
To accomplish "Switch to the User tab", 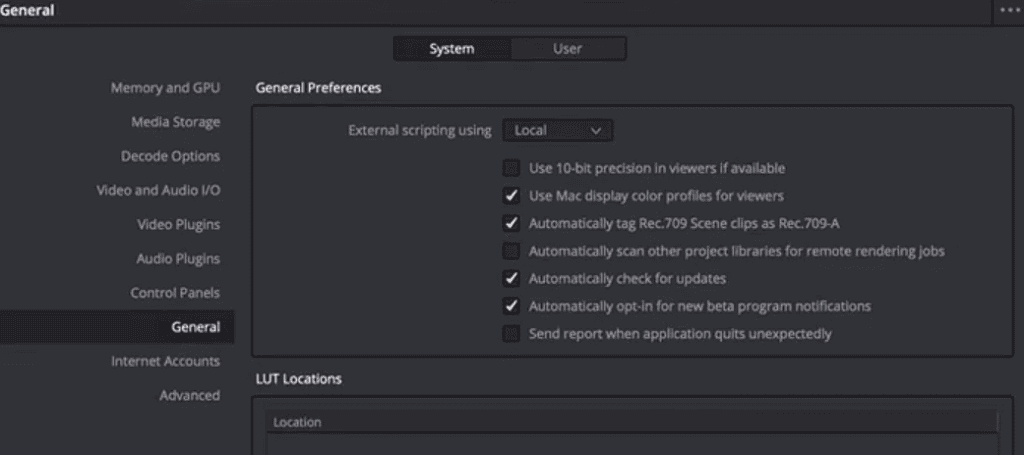I will [568, 49].
